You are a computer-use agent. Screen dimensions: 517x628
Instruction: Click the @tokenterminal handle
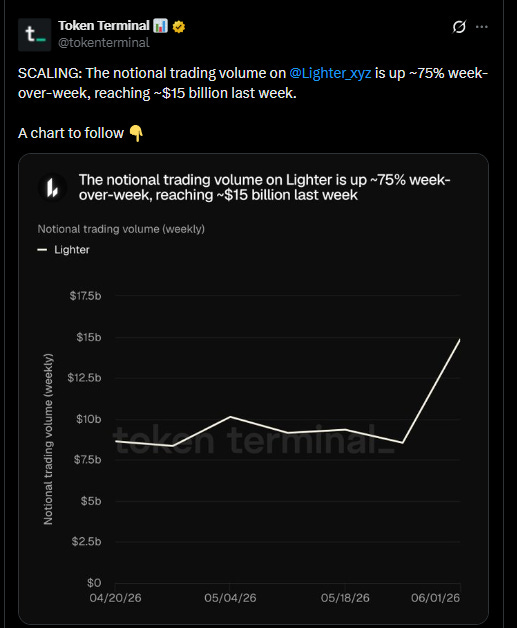point(104,42)
